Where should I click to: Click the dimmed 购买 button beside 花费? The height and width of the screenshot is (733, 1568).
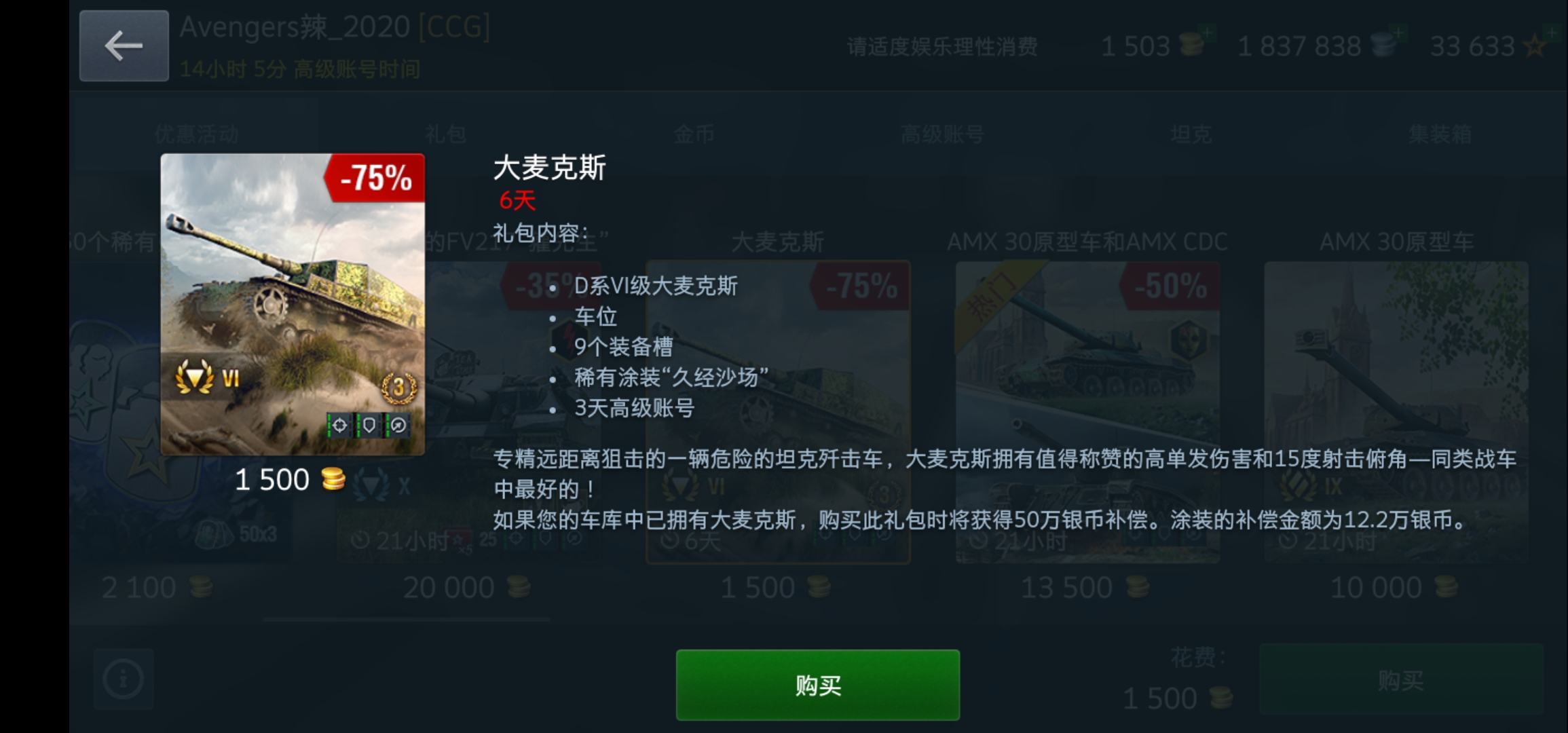pos(1401,680)
